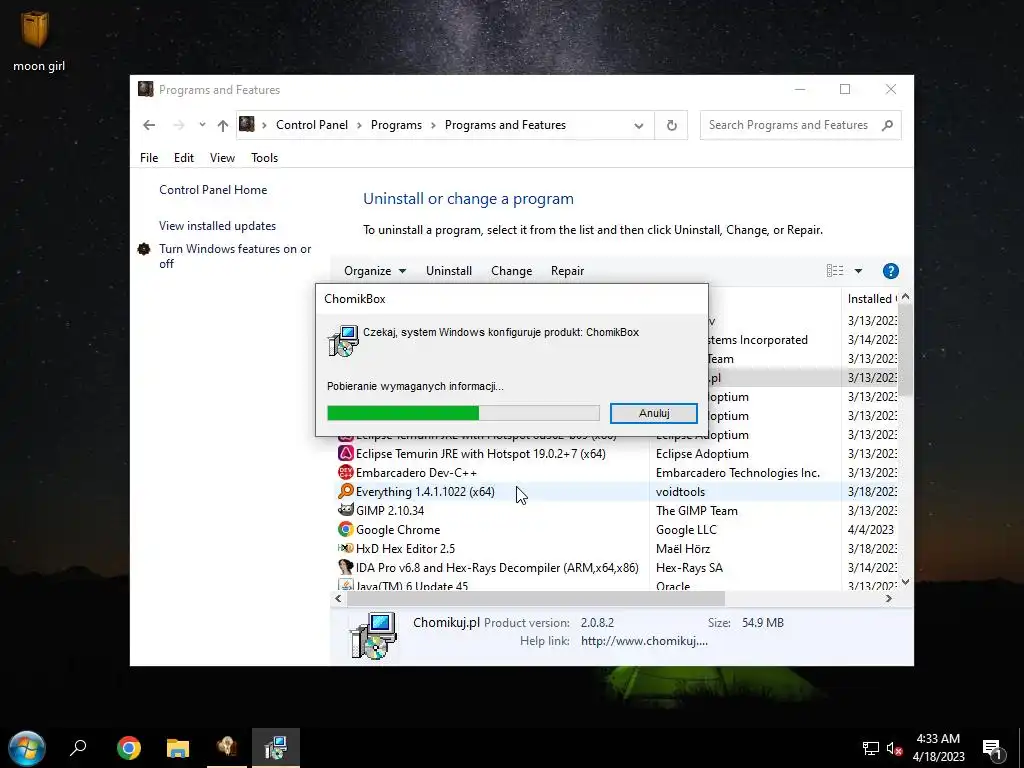Viewport: 1024px width, 768px height.
Task: Click the 4/4/2023 install date
Action: point(871,530)
